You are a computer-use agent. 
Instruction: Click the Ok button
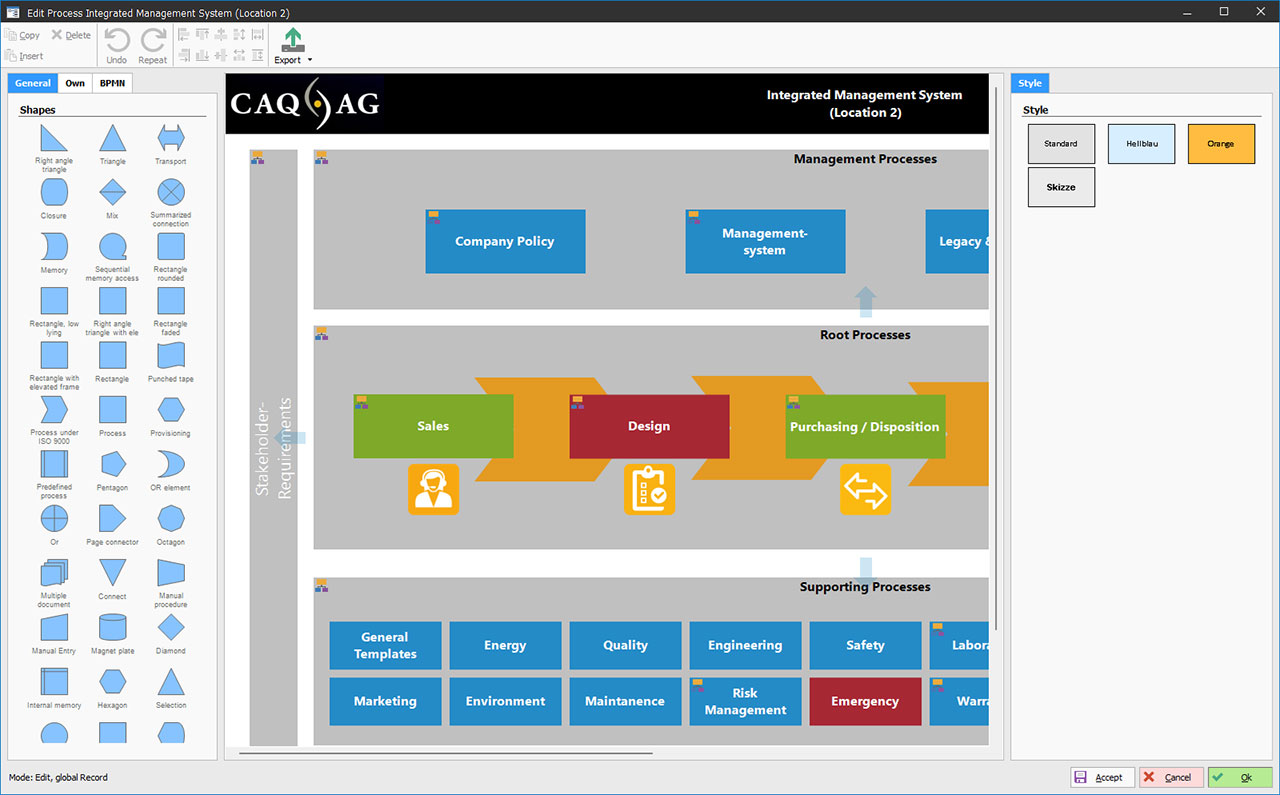(1240, 777)
